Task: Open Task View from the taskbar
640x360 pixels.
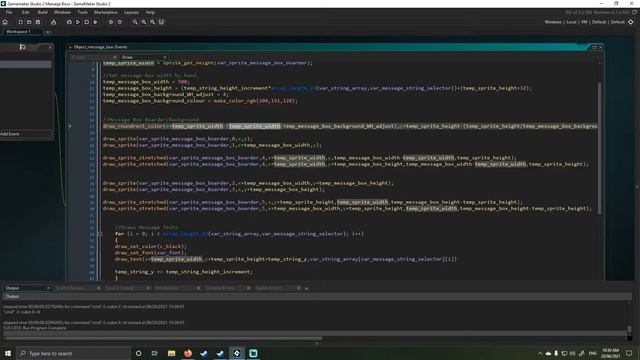Action: [155, 353]
